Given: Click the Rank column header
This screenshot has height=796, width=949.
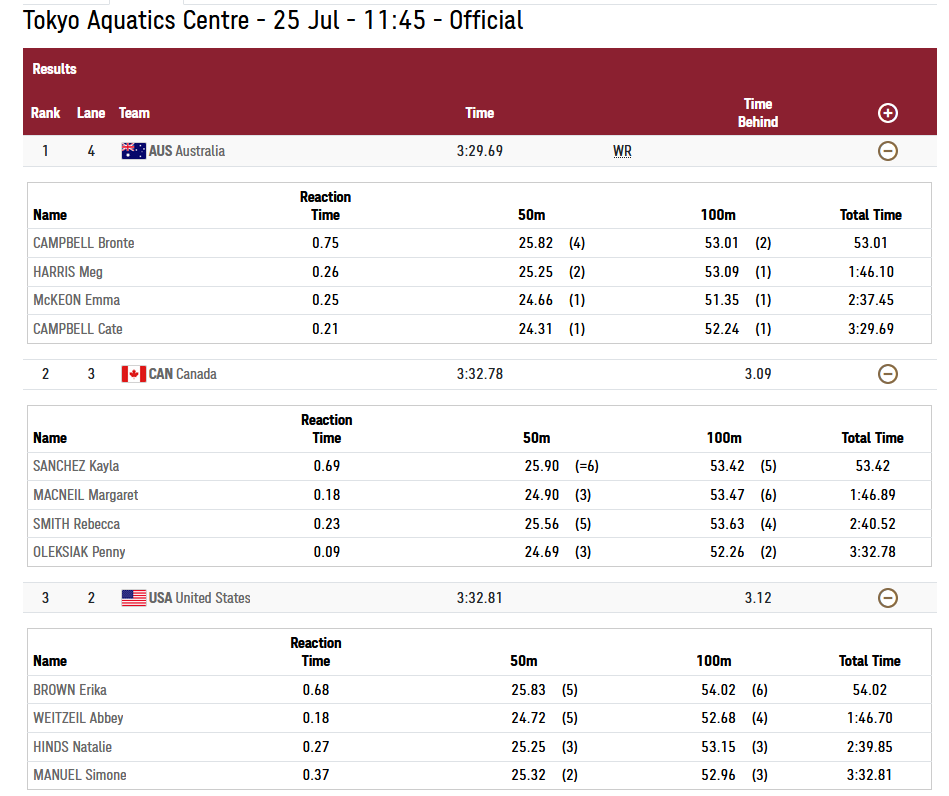Looking at the screenshot, I should tap(45, 113).
